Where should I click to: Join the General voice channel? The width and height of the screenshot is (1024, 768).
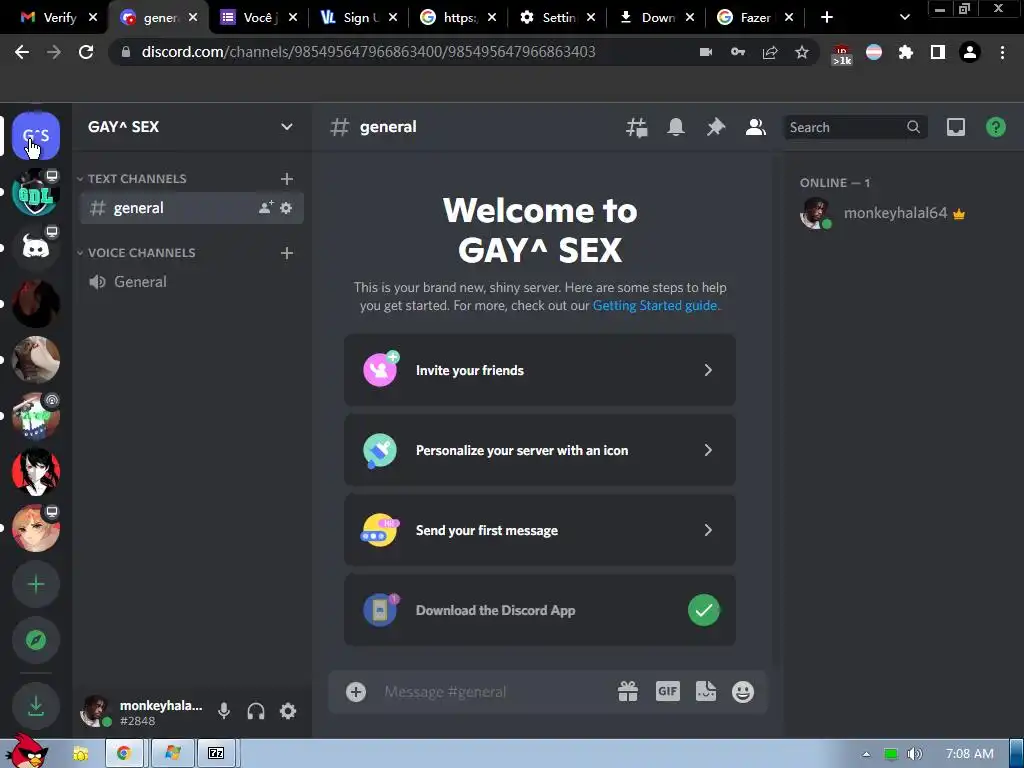click(x=191, y=281)
